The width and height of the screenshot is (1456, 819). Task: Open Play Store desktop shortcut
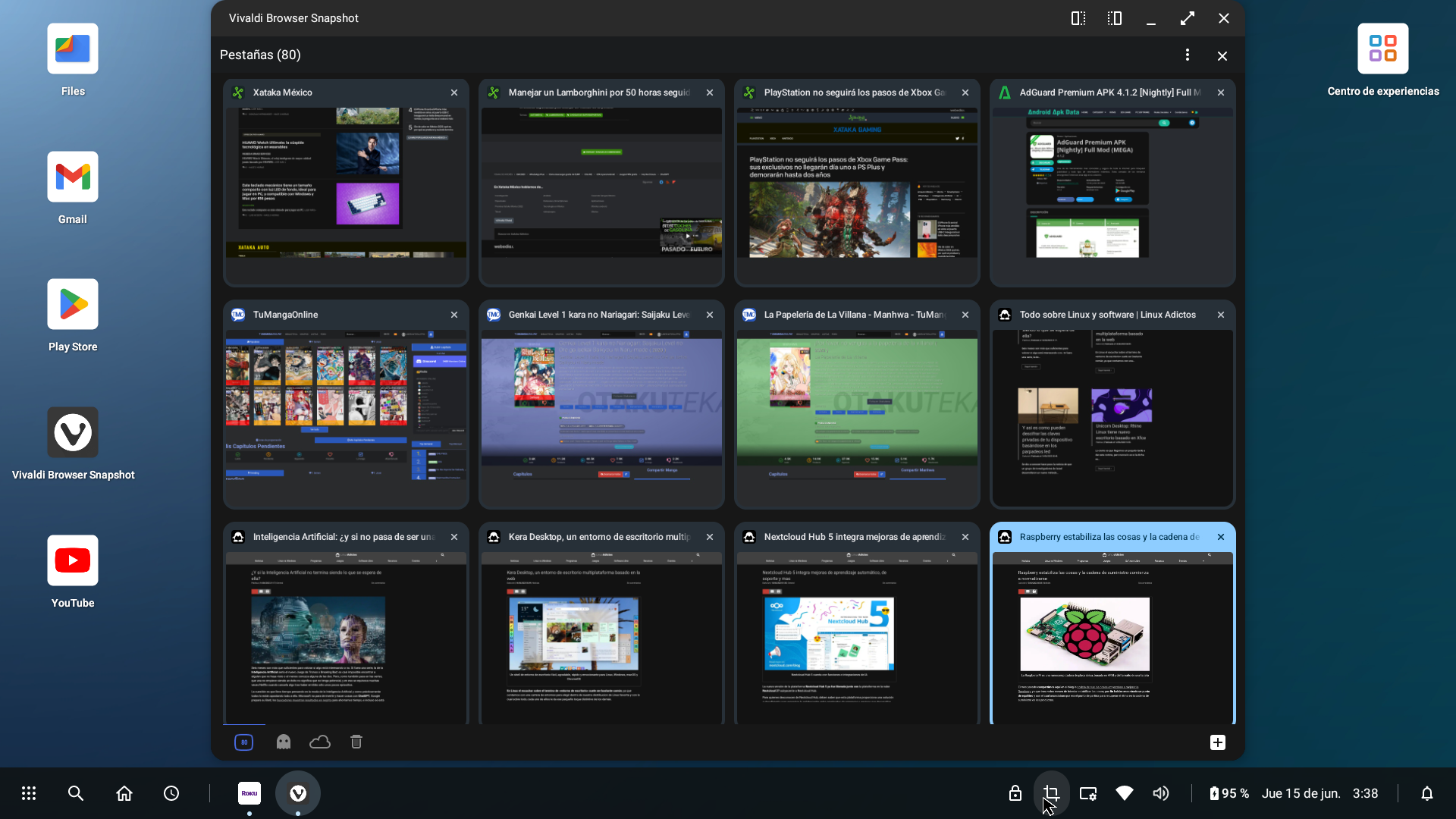[x=73, y=315]
